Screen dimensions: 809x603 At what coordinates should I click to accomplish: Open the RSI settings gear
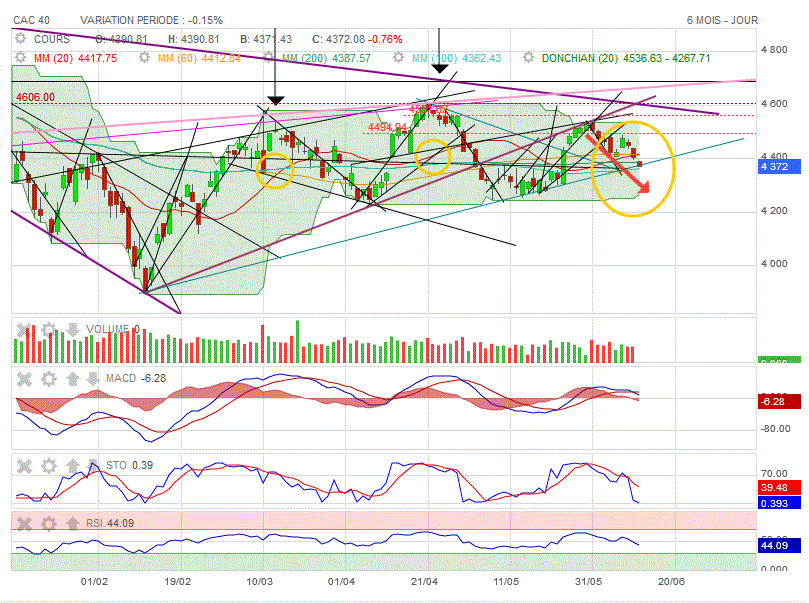click(48, 524)
